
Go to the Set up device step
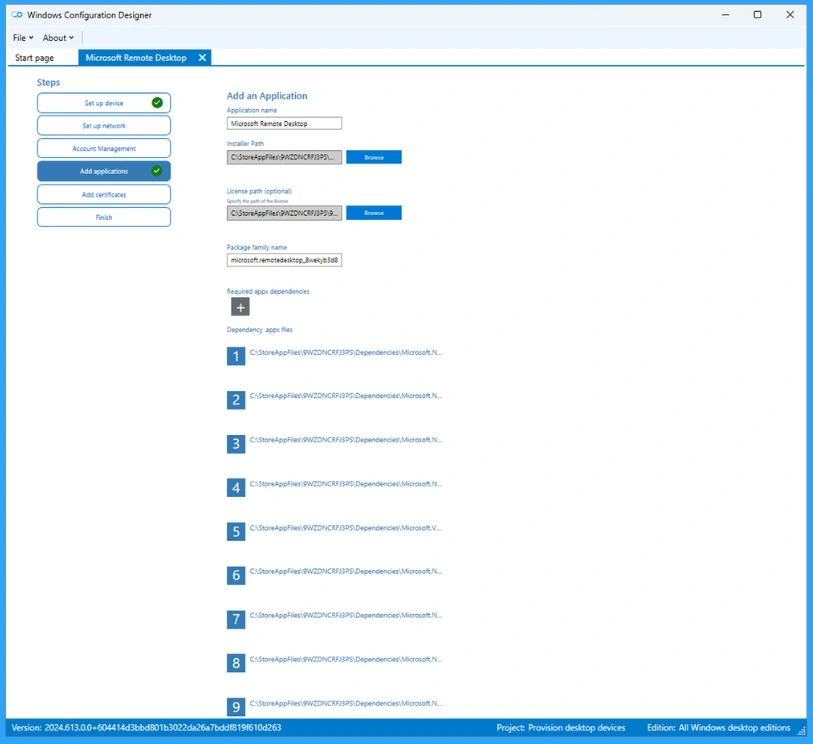point(104,103)
